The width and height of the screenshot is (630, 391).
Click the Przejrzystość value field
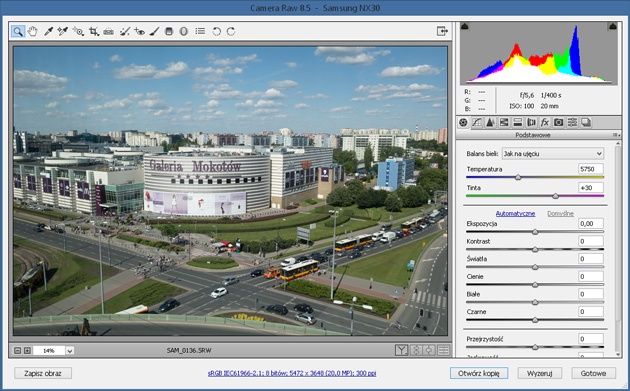[x=591, y=339]
